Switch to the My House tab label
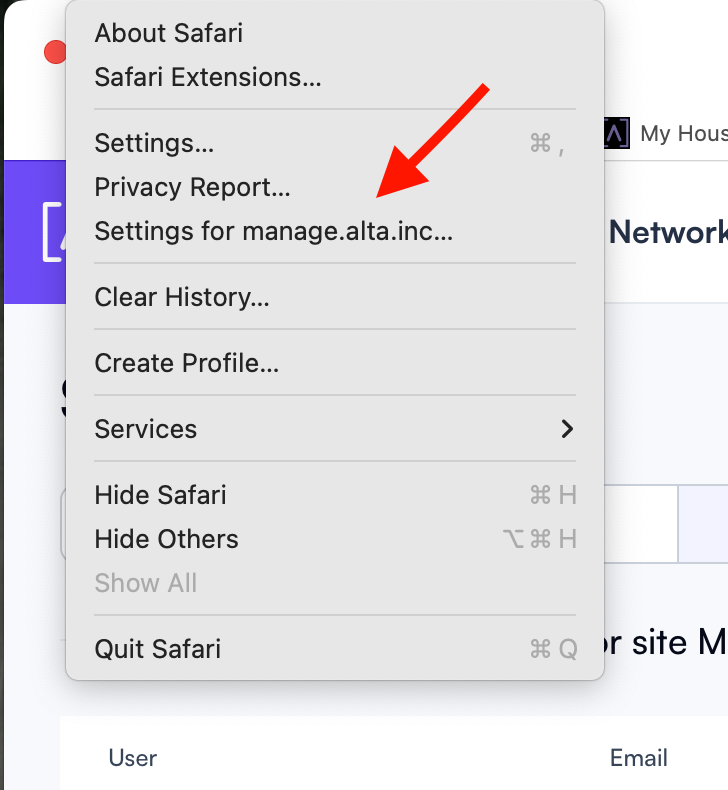This screenshot has height=790, width=728. click(684, 134)
